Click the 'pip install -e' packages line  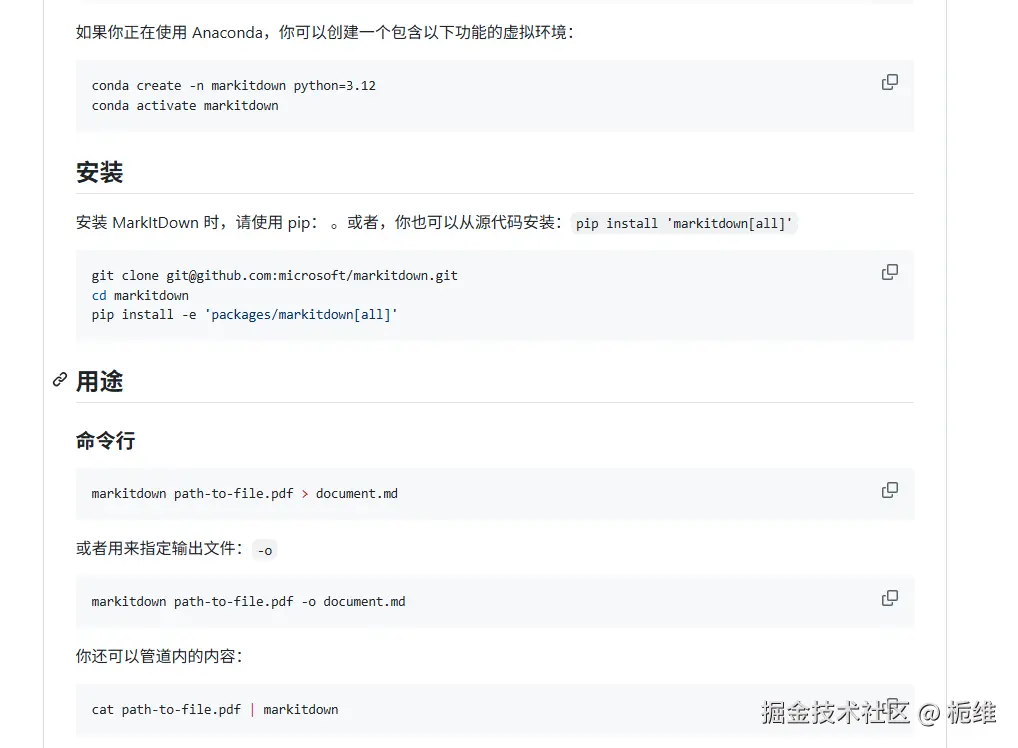pos(245,315)
